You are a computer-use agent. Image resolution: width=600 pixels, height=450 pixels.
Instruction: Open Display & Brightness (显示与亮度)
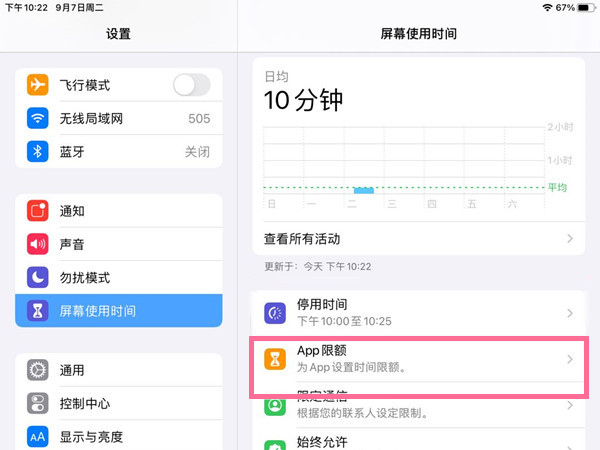(118, 436)
